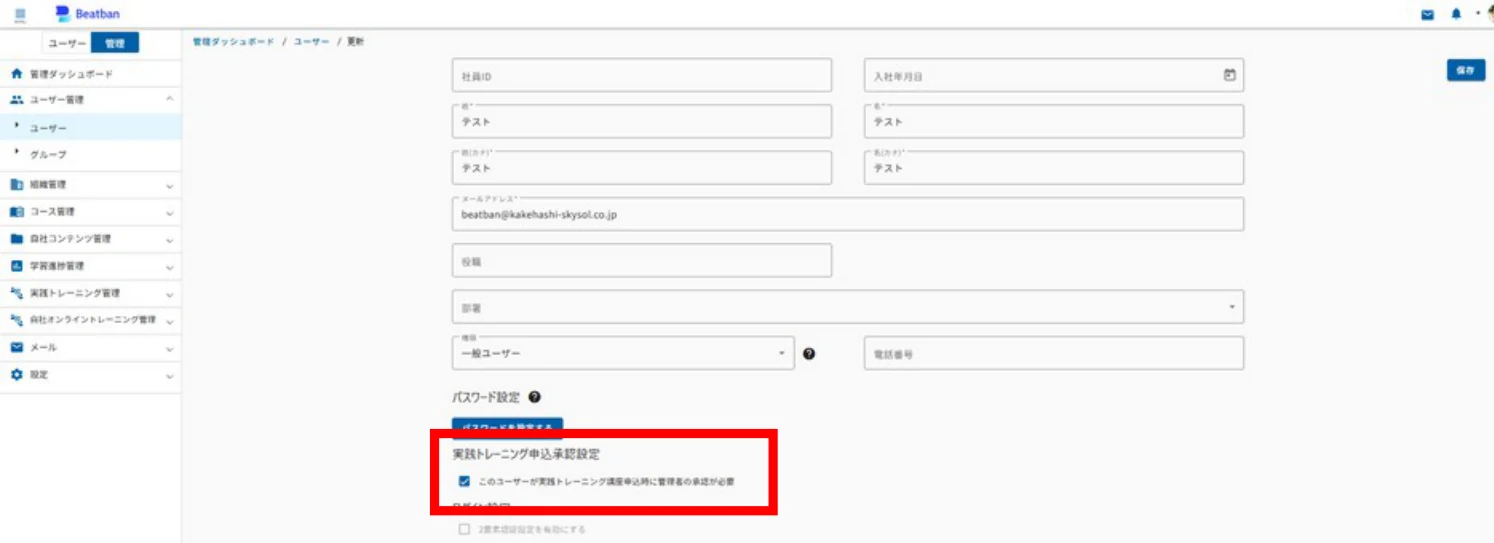
Task: Expand the 組織管理 section
Action: pos(169,186)
